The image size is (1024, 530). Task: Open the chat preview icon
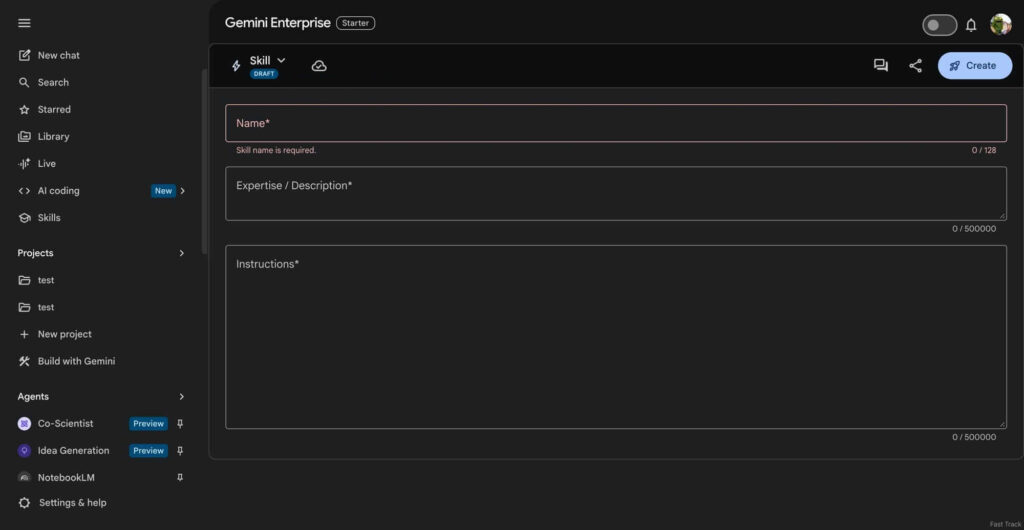pyautogui.click(x=880, y=66)
